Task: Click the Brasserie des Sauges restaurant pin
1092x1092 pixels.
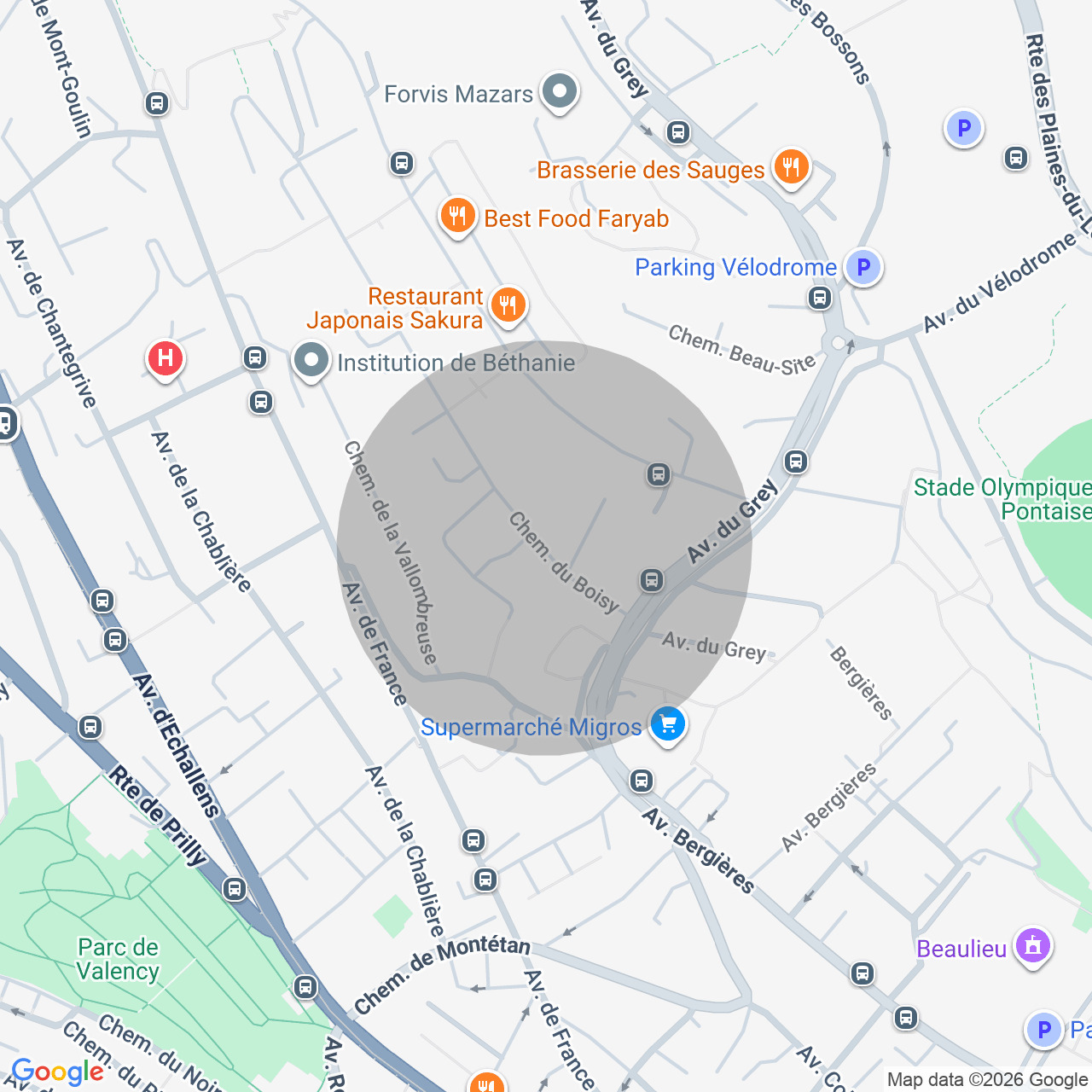Action: point(791,168)
